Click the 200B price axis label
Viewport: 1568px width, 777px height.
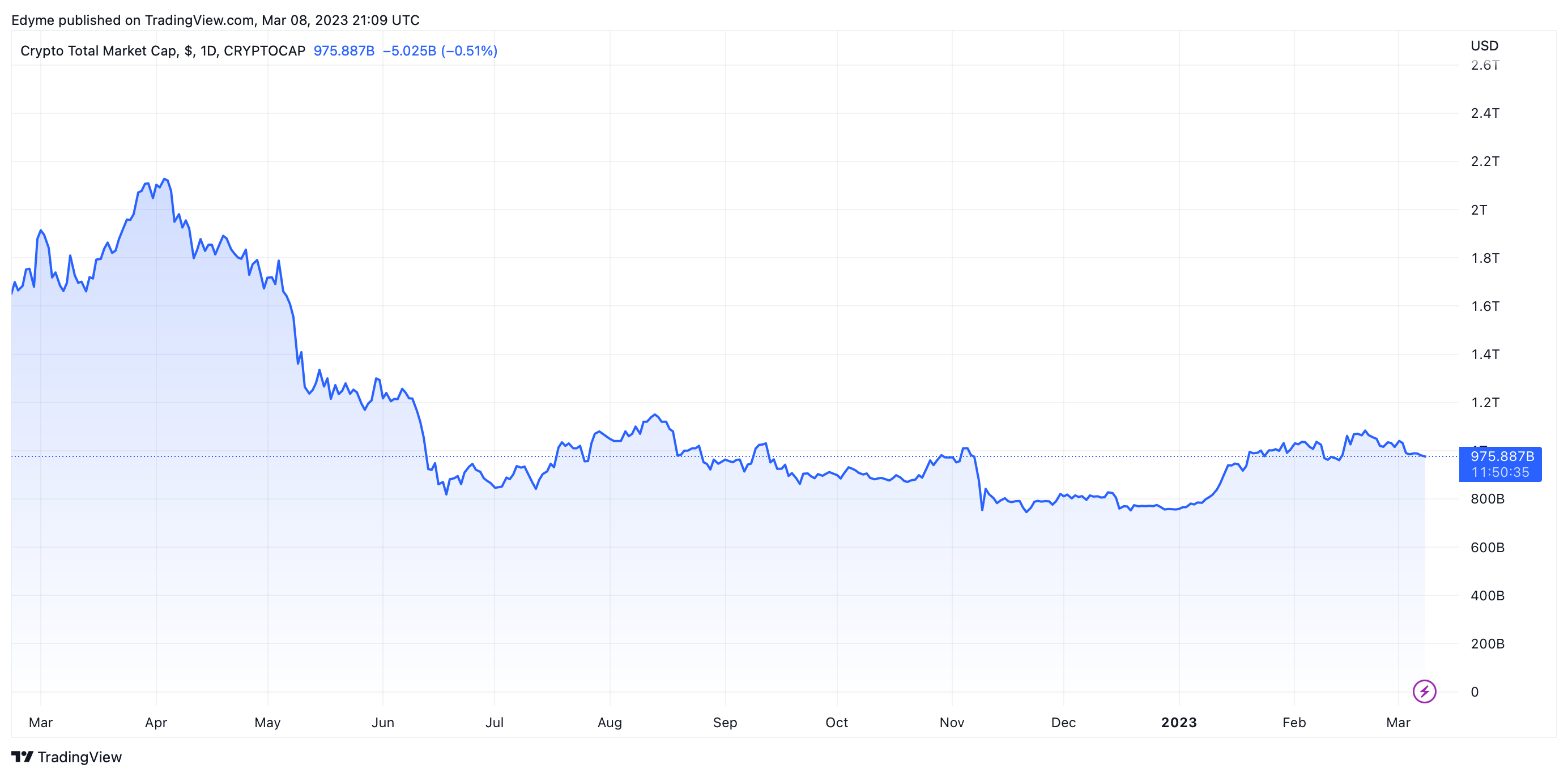click(x=1487, y=644)
